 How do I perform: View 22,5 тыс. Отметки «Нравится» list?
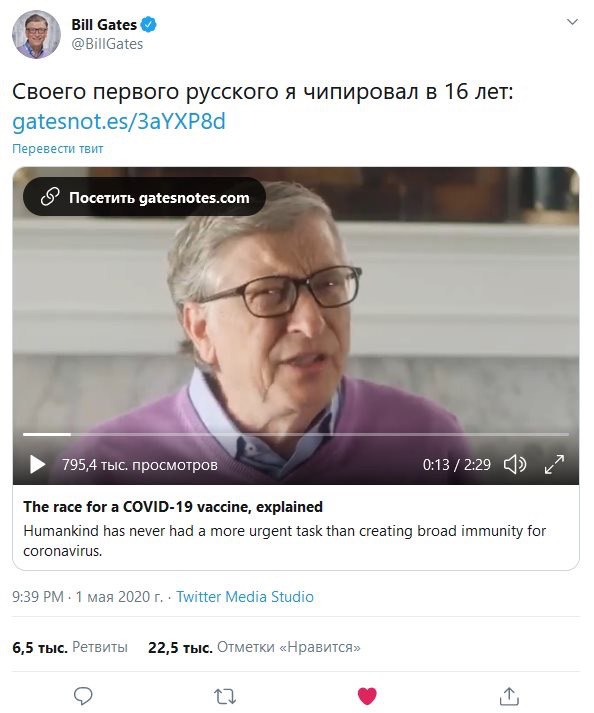pos(254,647)
